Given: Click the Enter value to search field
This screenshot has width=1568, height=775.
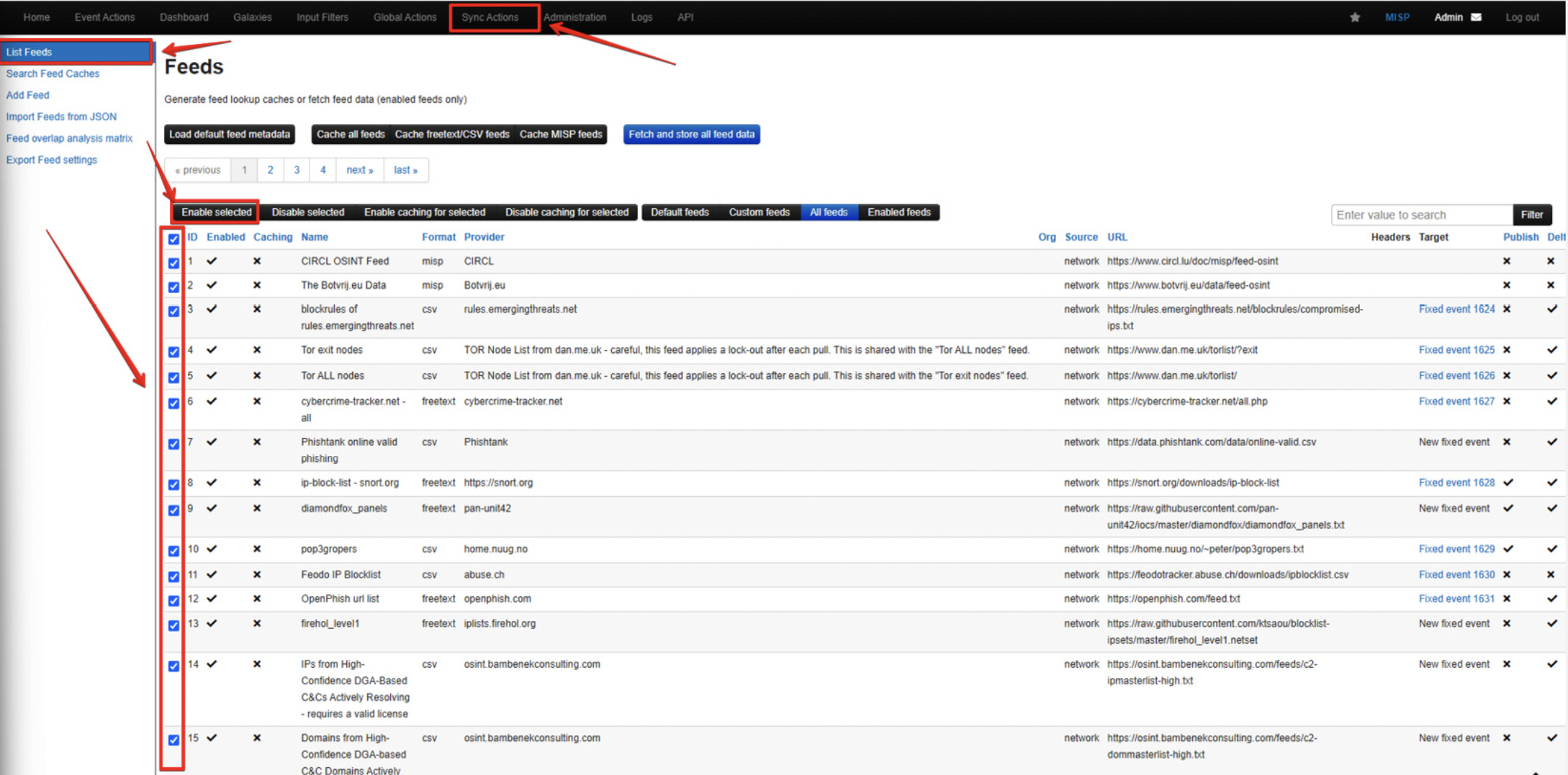Looking at the screenshot, I should click(1420, 215).
